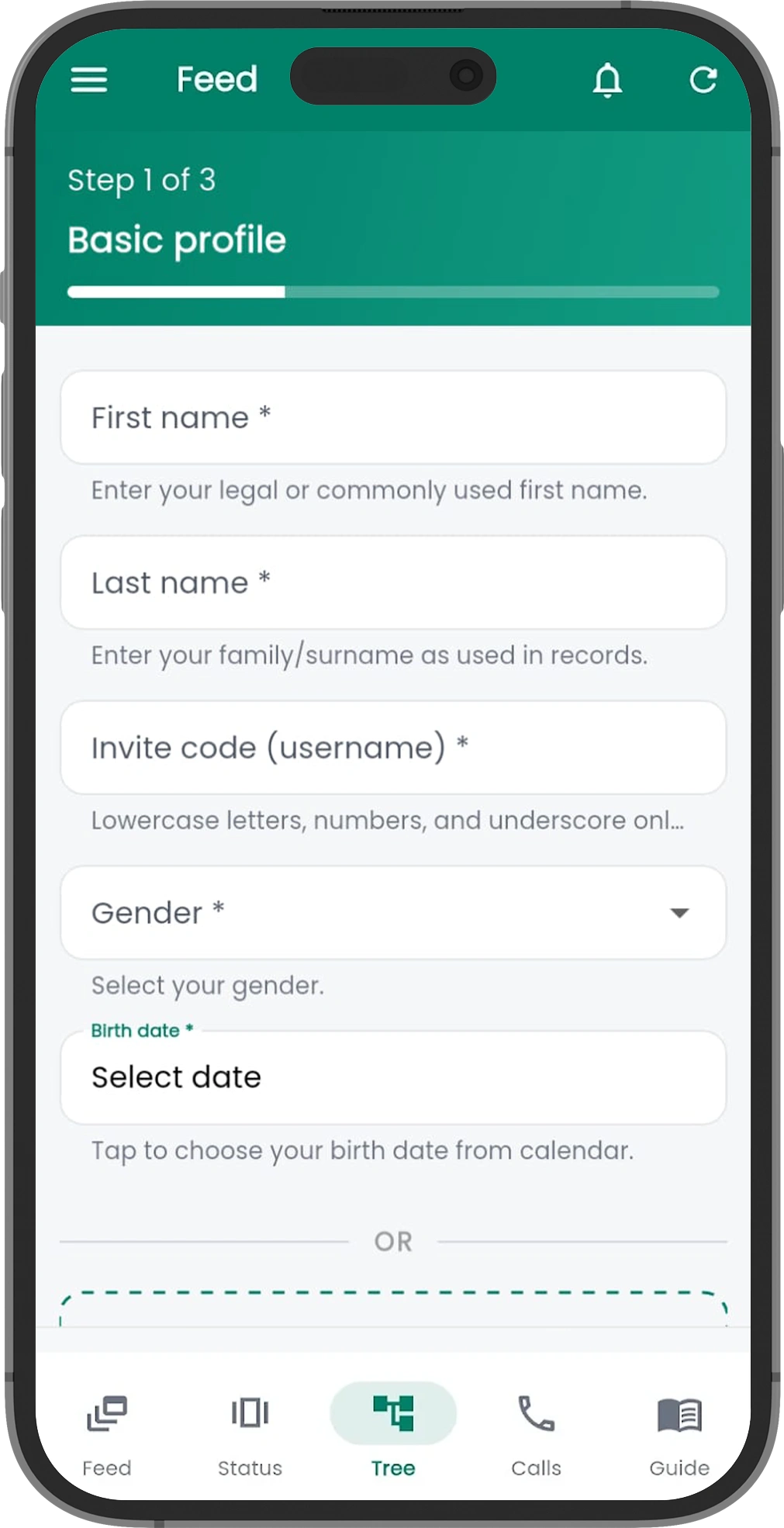The image size is (784, 1528).
Task: Tap the Guide book icon
Action: click(679, 1414)
